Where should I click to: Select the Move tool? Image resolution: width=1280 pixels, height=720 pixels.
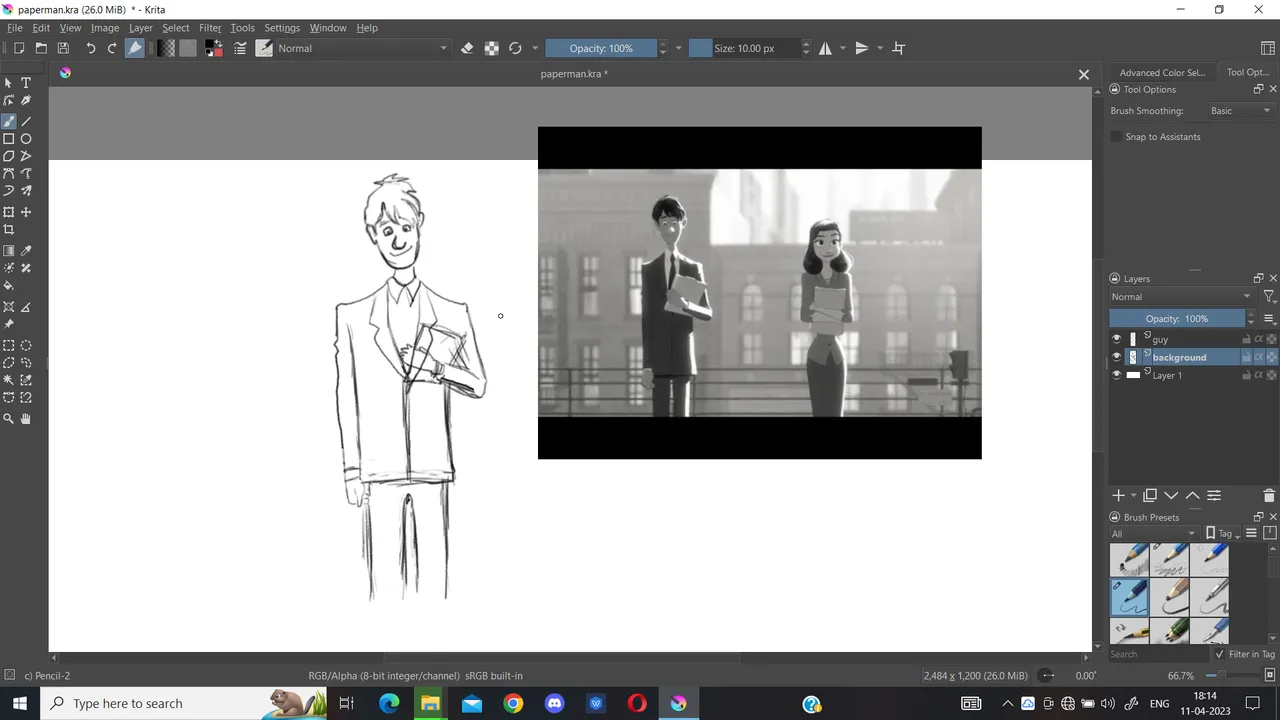[26, 212]
